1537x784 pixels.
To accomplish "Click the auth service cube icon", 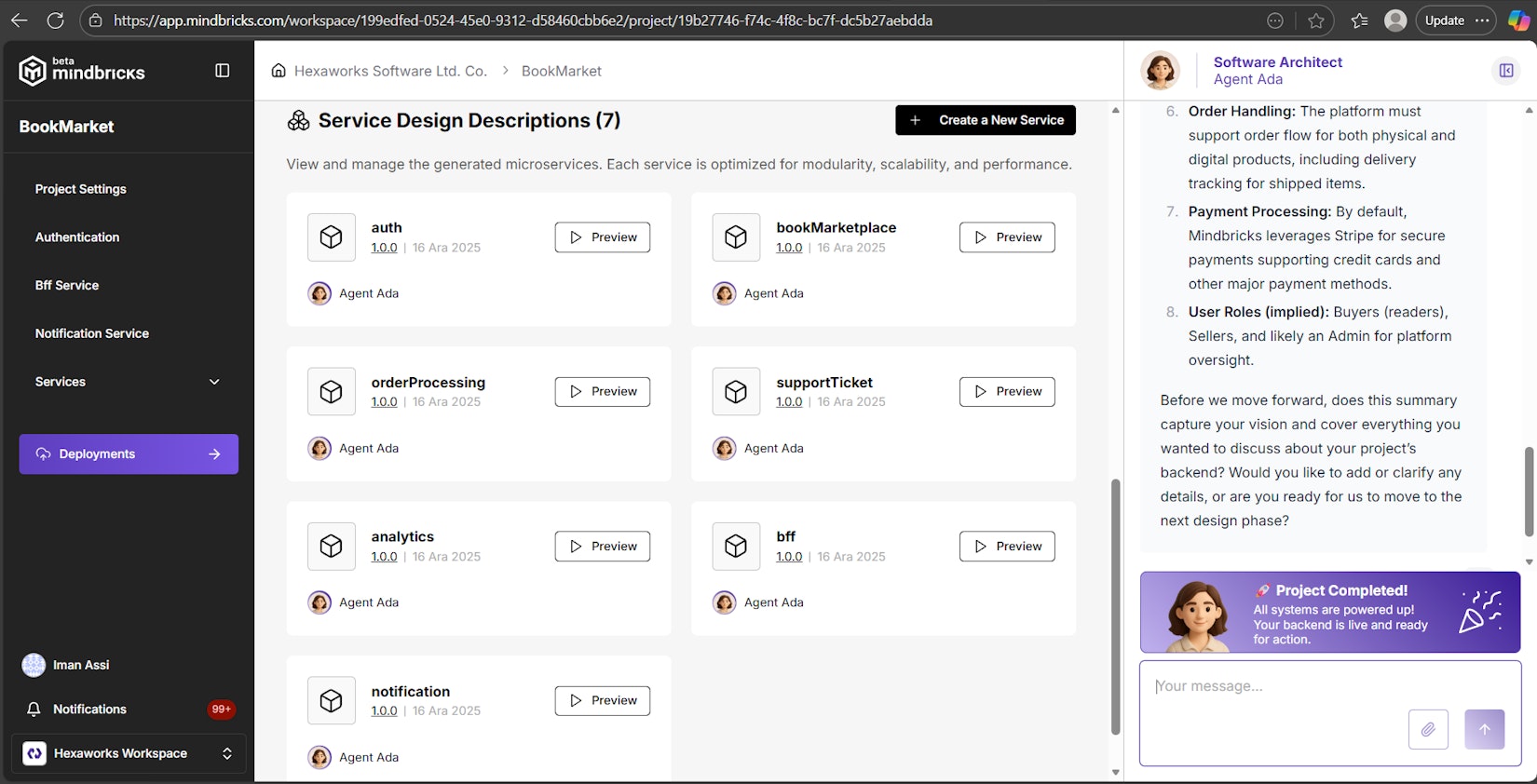I will tap(332, 237).
